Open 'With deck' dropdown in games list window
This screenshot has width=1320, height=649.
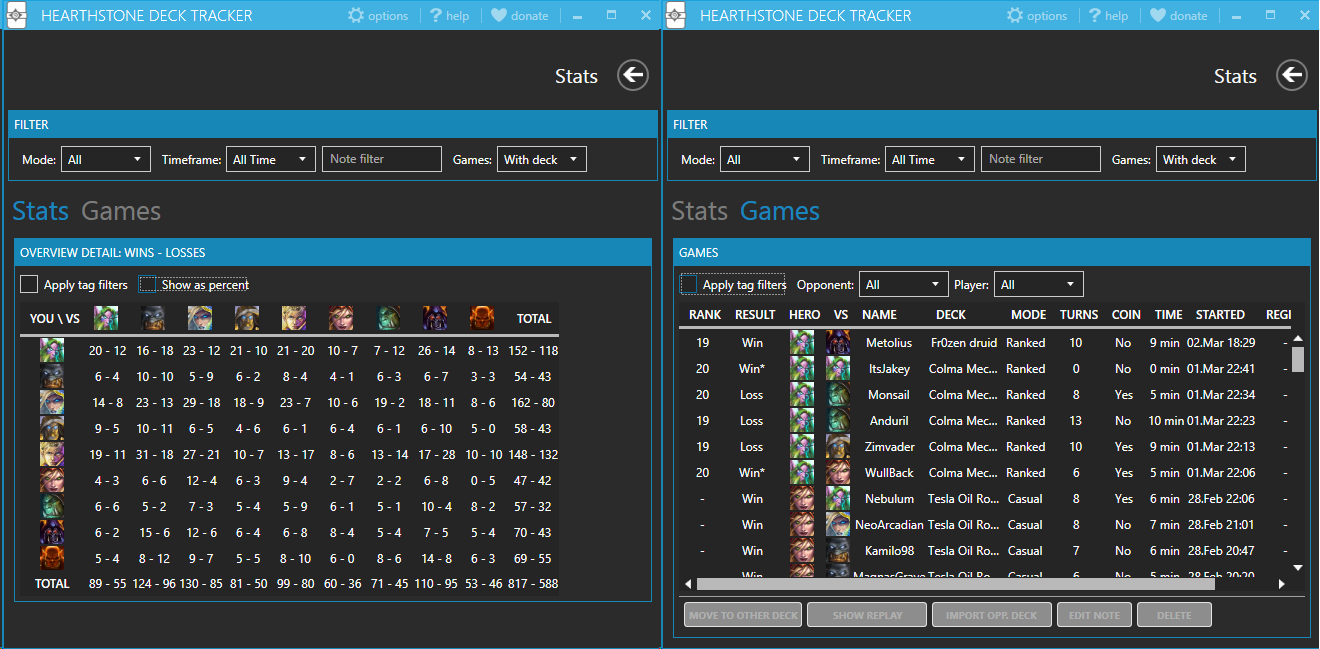[x=1201, y=159]
